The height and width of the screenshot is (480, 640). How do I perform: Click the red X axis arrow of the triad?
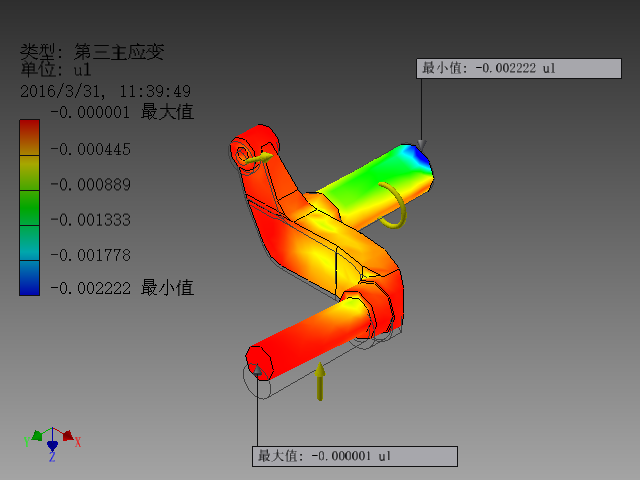[68, 435]
